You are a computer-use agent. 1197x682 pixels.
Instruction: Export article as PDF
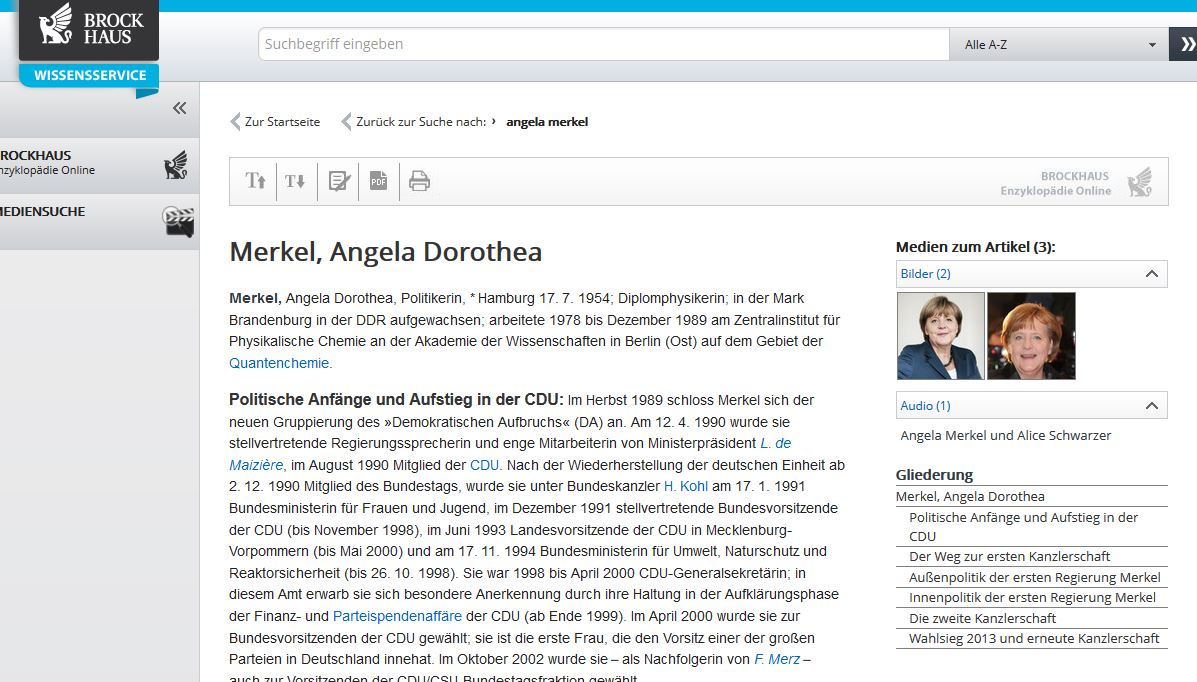(x=379, y=181)
